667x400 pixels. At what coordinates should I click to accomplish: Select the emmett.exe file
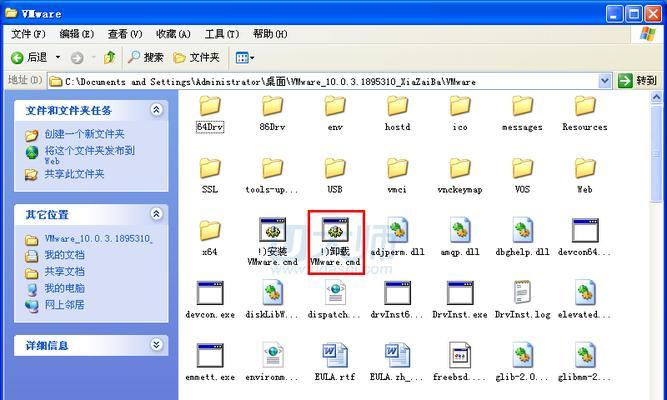point(210,363)
